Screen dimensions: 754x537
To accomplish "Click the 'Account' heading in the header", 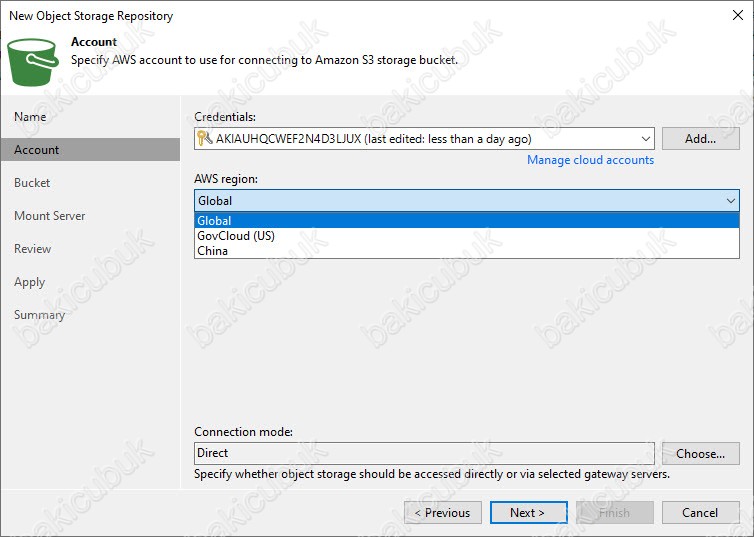I will pos(94,42).
